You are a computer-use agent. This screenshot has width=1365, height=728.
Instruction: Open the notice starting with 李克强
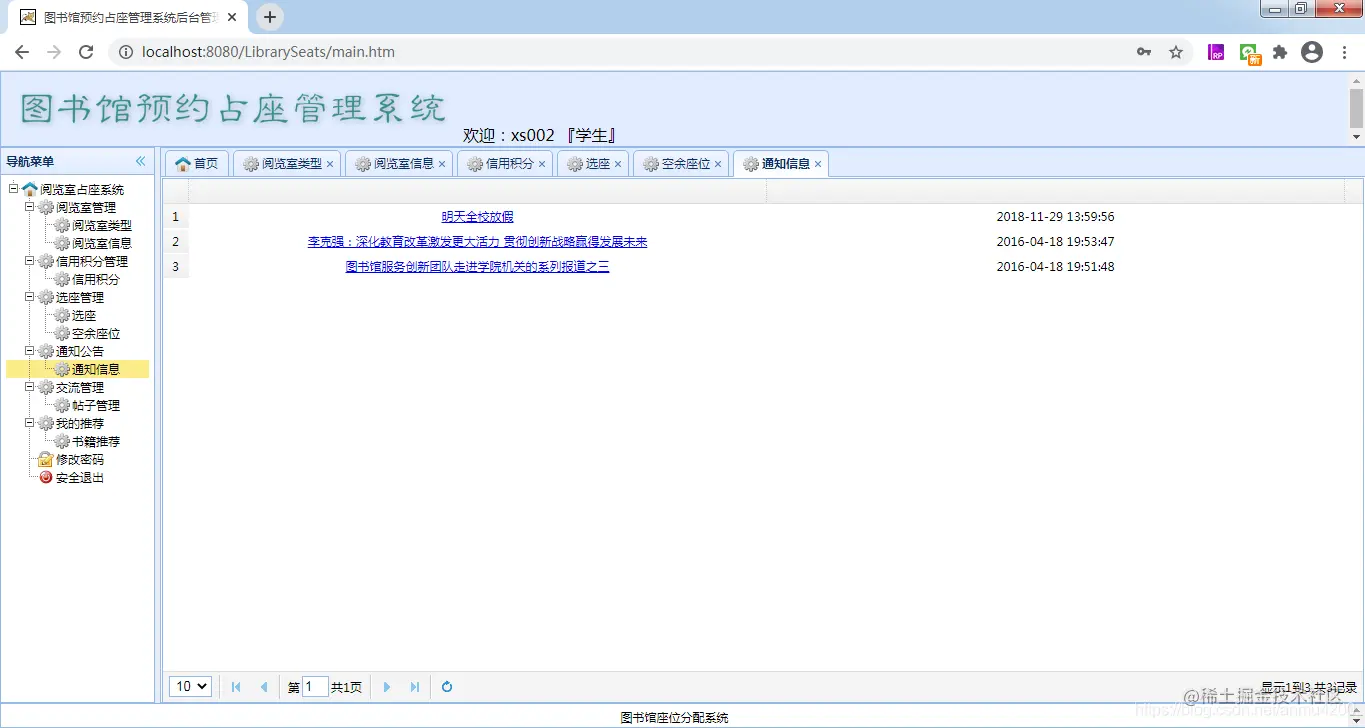[x=477, y=242]
